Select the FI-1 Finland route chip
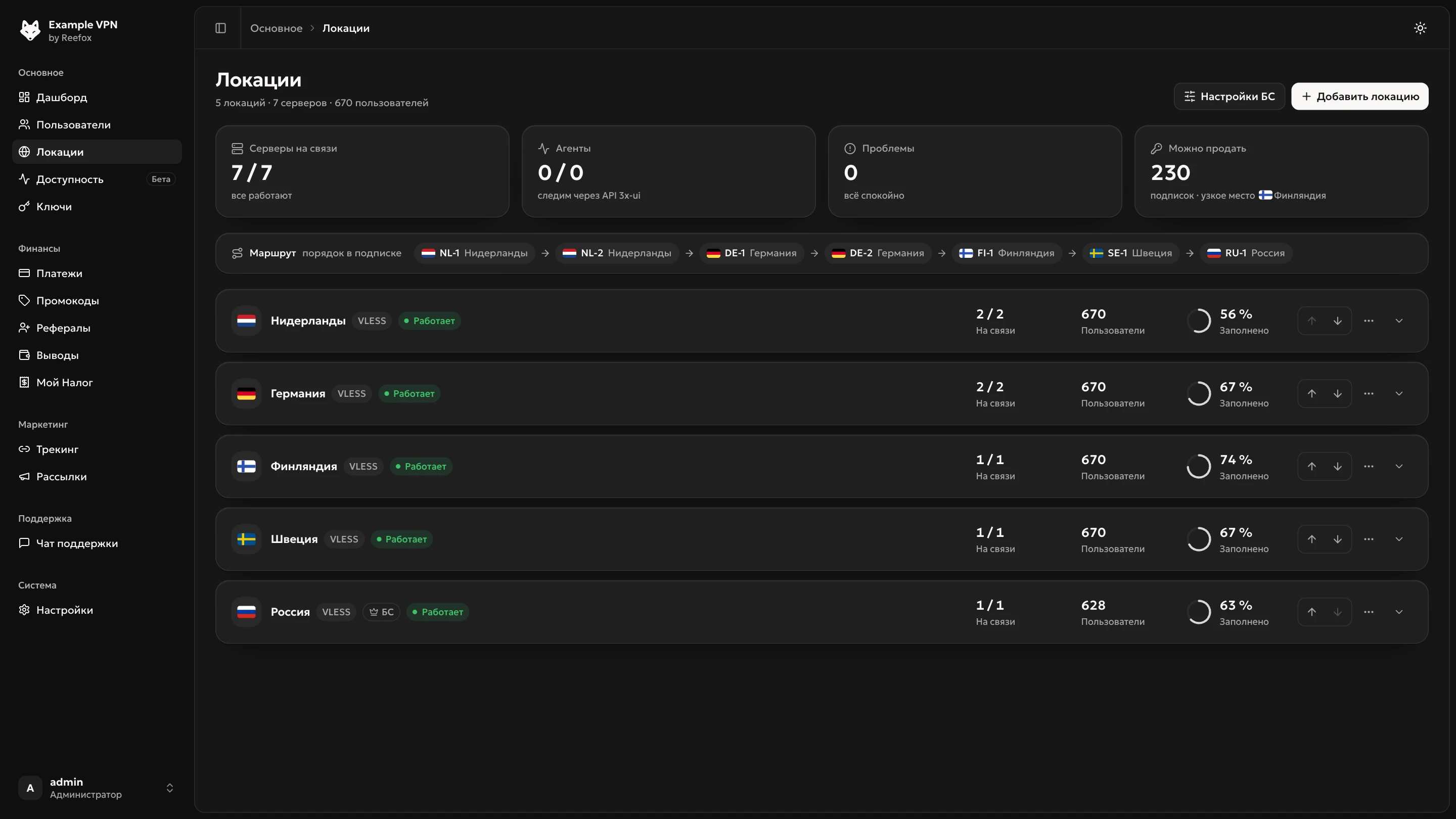The width and height of the screenshot is (1456, 819). tap(1007, 253)
